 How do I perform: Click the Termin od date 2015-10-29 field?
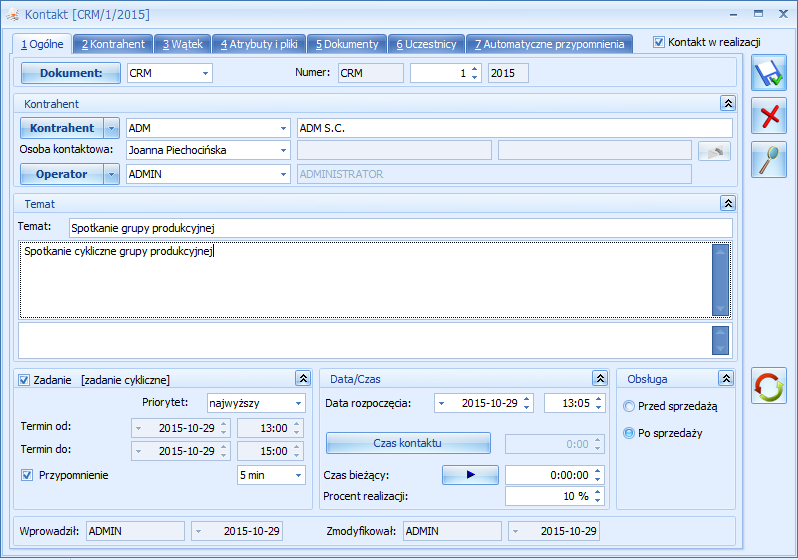(x=181, y=428)
